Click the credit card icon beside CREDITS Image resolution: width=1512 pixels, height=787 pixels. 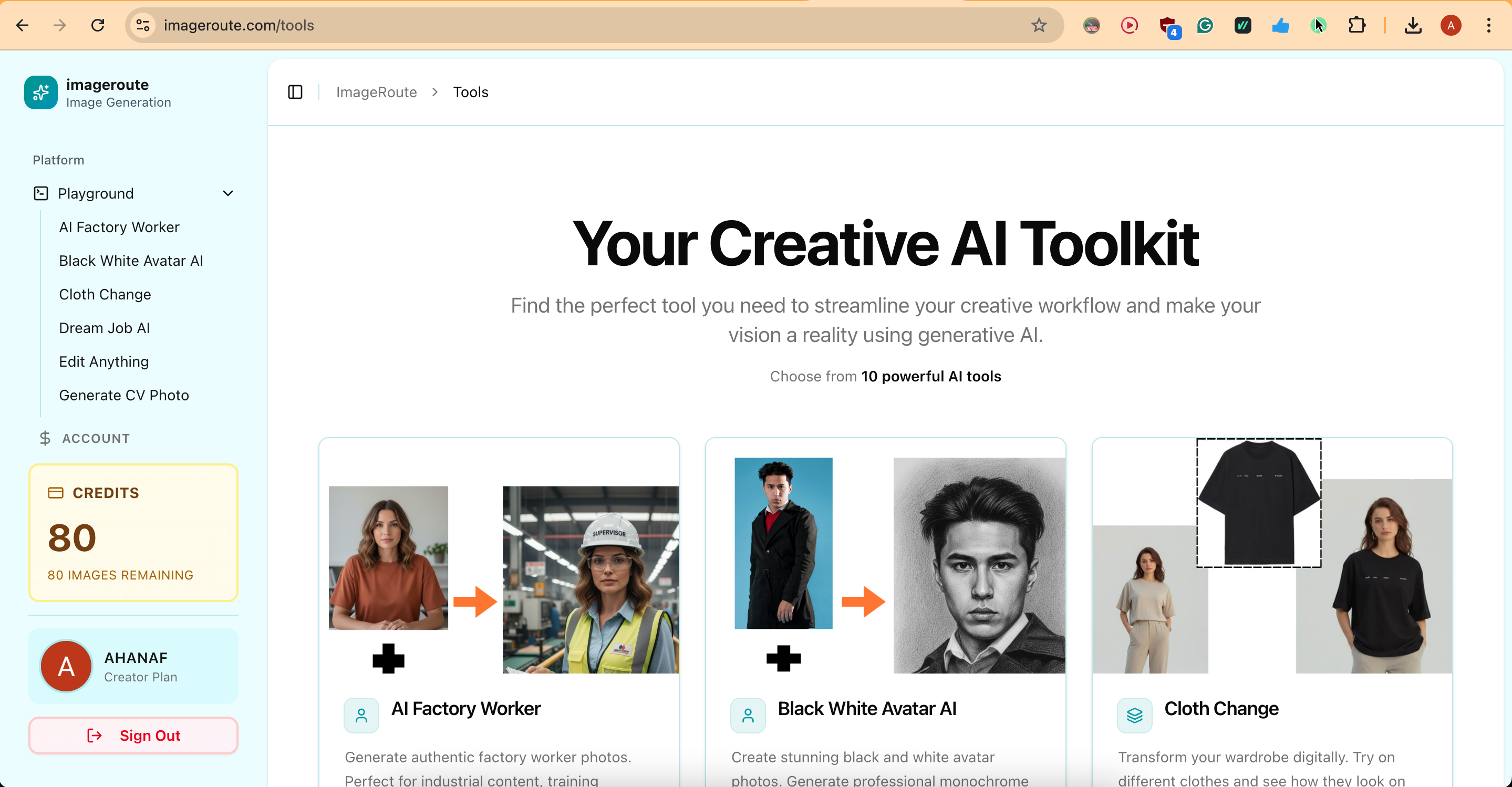tap(56, 492)
